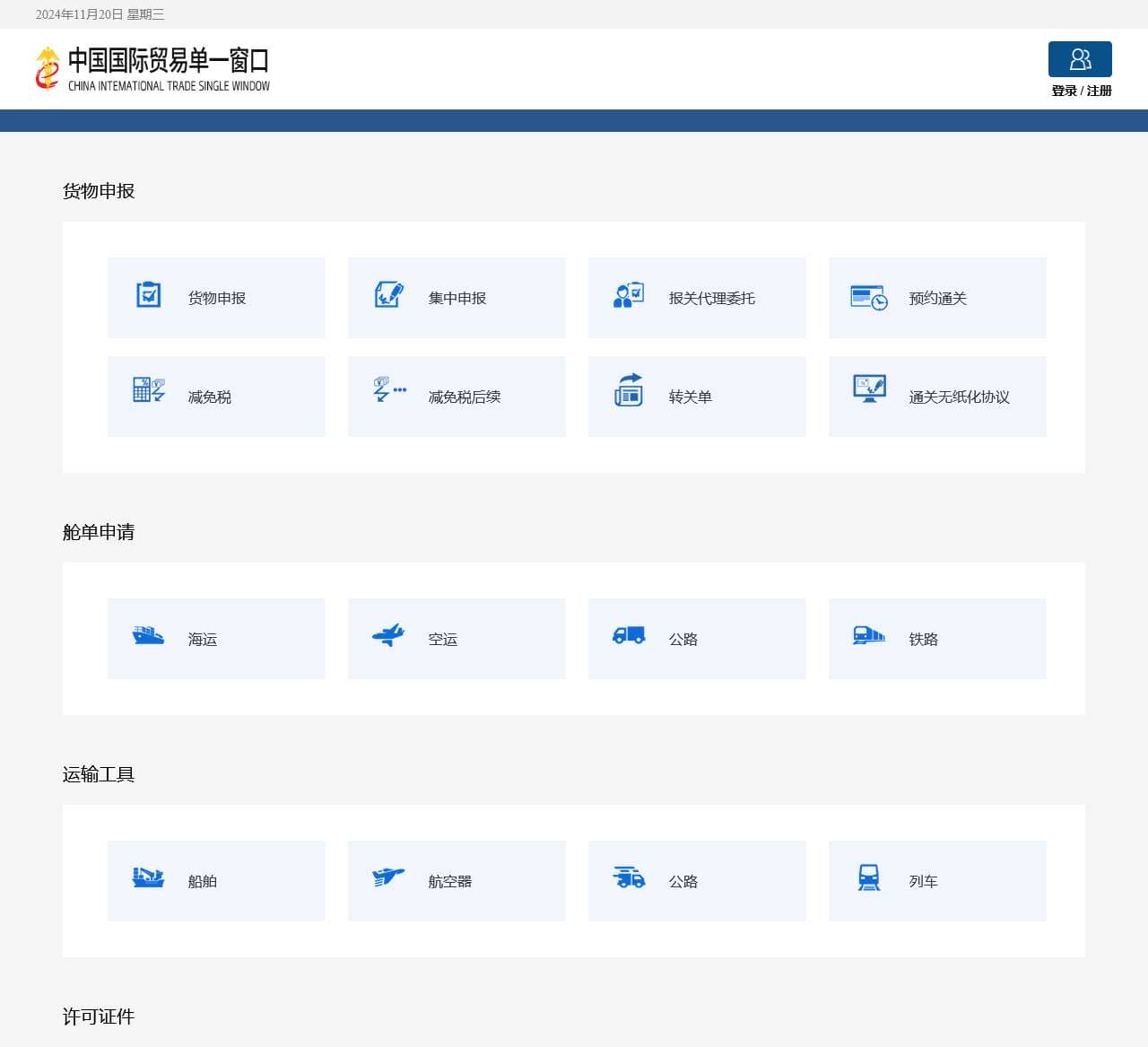Select the 空运 airplane icon
The width and height of the screenshot is (1148, 1047).
(389, 635)
